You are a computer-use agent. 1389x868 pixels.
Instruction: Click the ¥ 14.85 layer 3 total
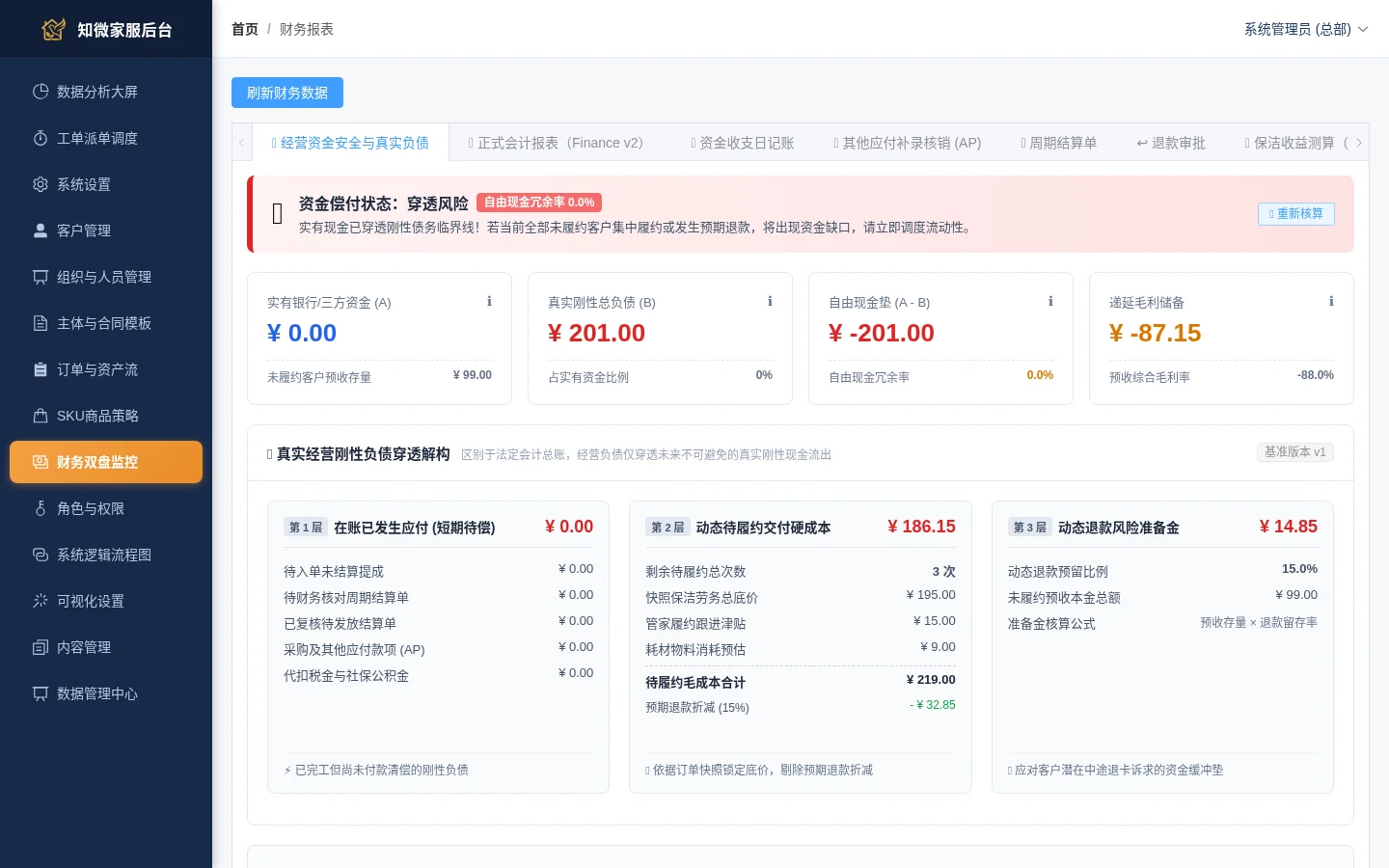coord(1288,527)
